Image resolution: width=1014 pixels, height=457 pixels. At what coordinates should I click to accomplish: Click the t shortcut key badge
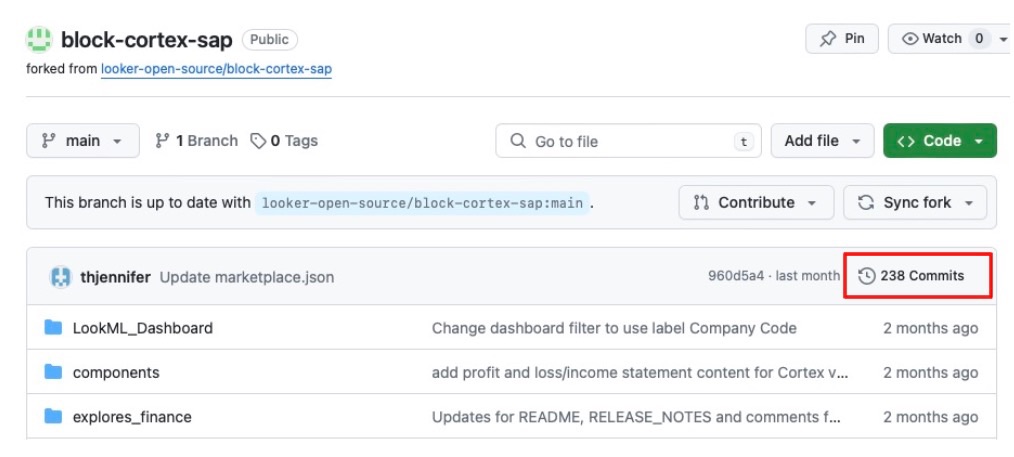pyautogui.click(x=744, y=142)
